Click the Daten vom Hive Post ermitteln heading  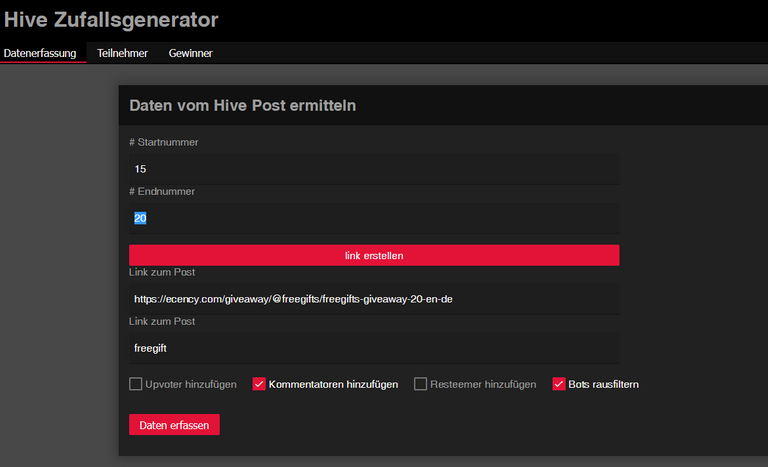243,105
